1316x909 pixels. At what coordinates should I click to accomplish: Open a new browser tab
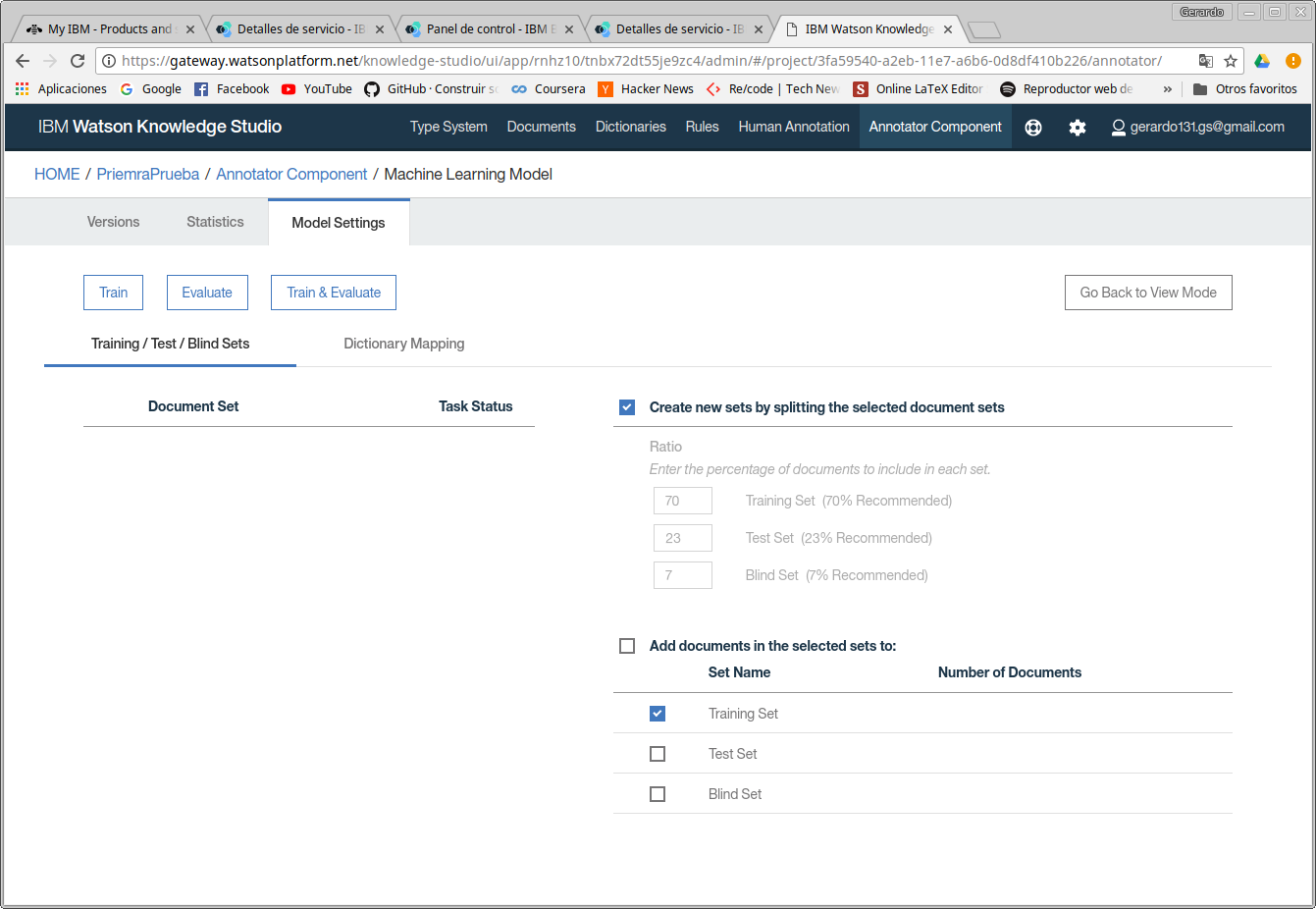tap(983, 30)
